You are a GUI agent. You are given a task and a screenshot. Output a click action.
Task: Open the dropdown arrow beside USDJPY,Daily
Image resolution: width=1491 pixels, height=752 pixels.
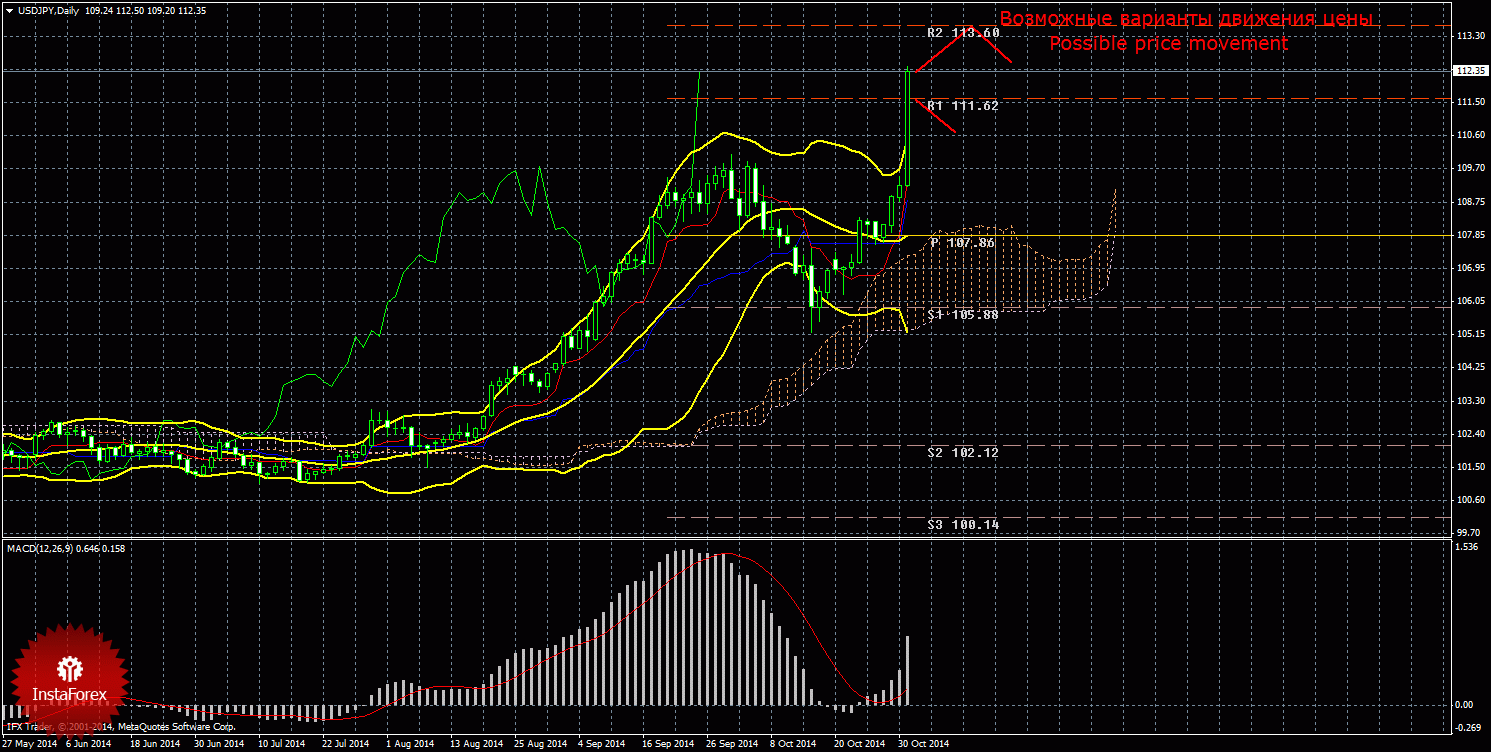point(9,10)
